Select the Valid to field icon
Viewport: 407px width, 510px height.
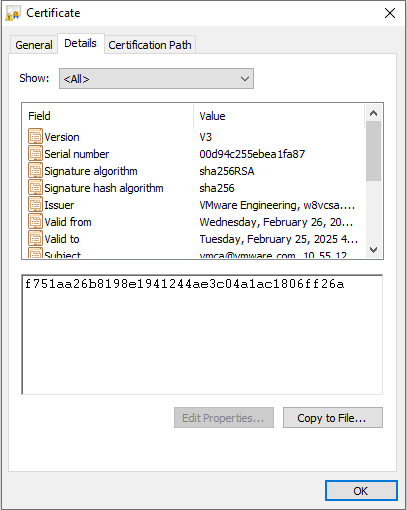35,239
